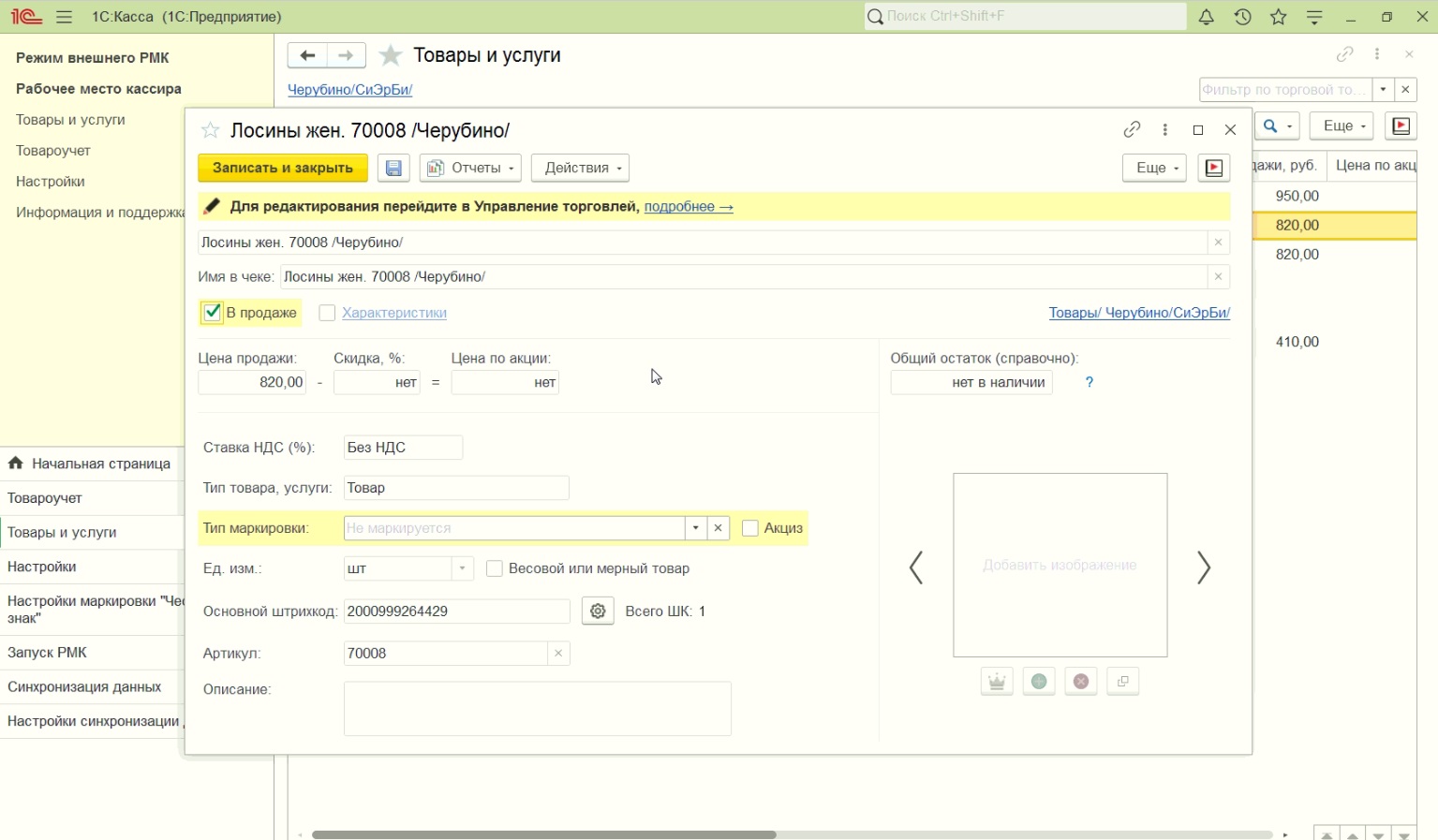Open notifications bell icon in title bar
Image resolution: width=1438 pixels, height=840 pixels.
click(1206, 17)
